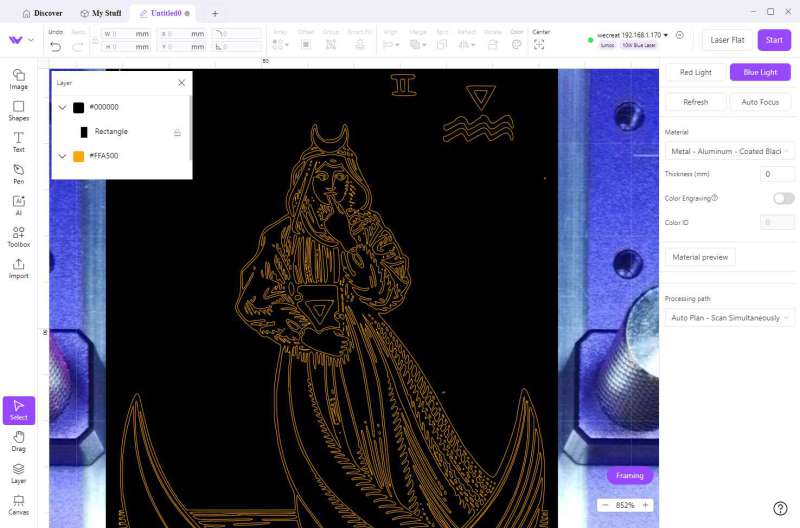Click the orange #FFA500 color swatch

coord(79,156)
